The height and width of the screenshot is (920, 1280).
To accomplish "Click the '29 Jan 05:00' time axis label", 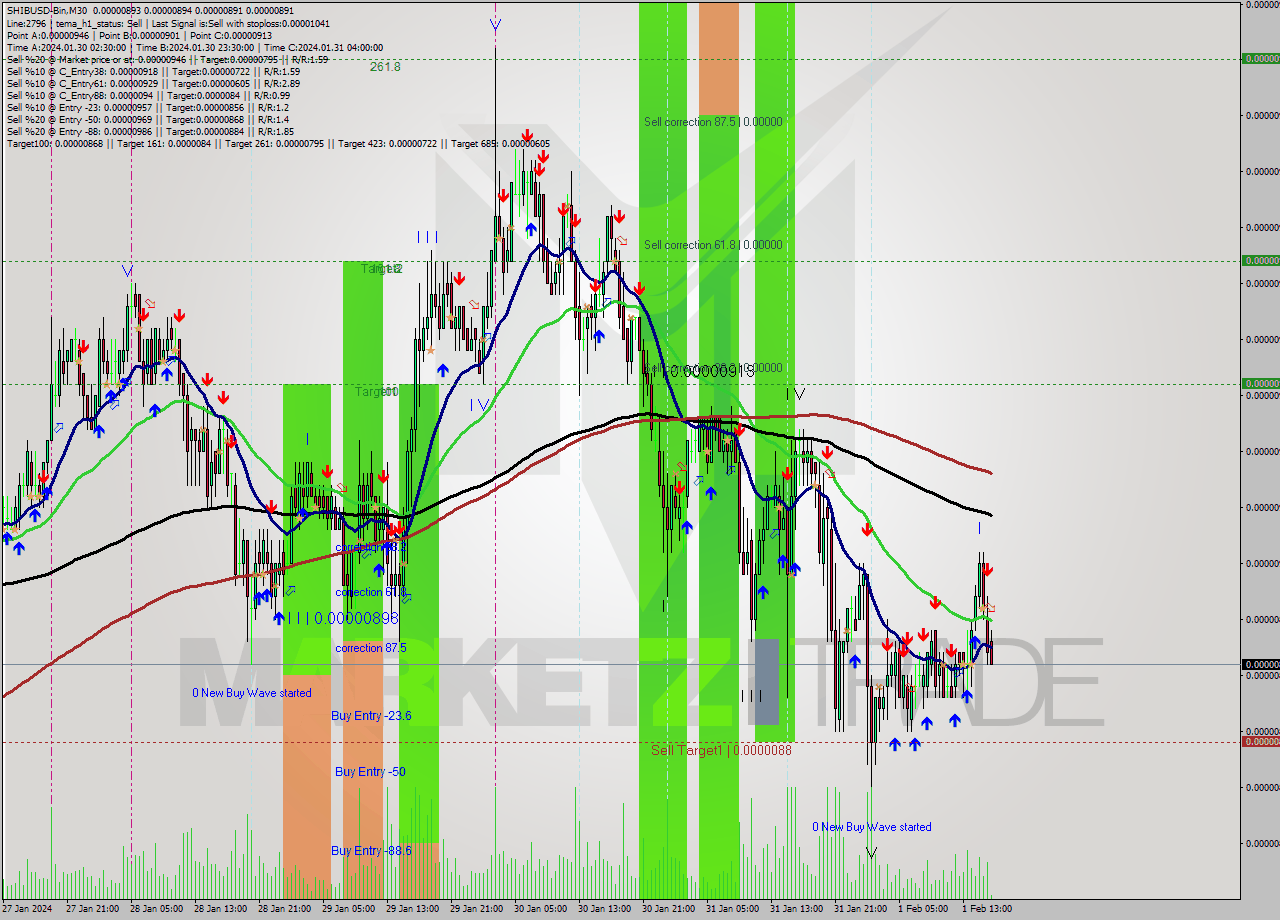I will [348, 909].
